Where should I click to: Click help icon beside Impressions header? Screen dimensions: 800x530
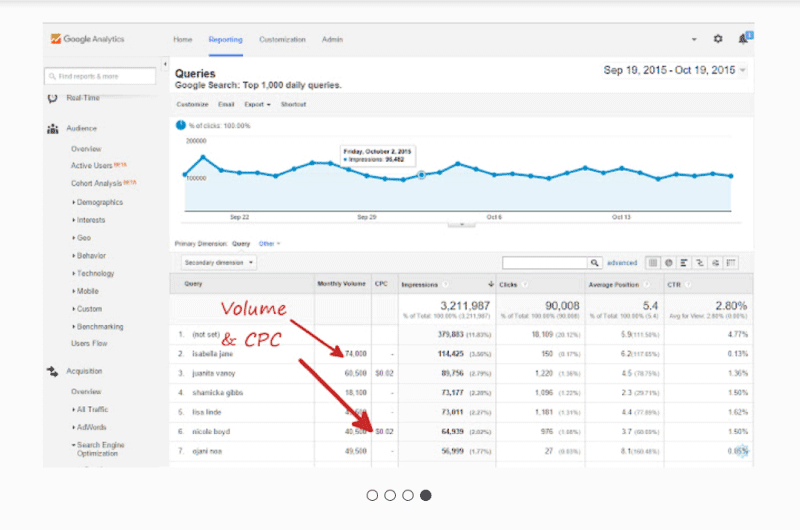point(445,285)
